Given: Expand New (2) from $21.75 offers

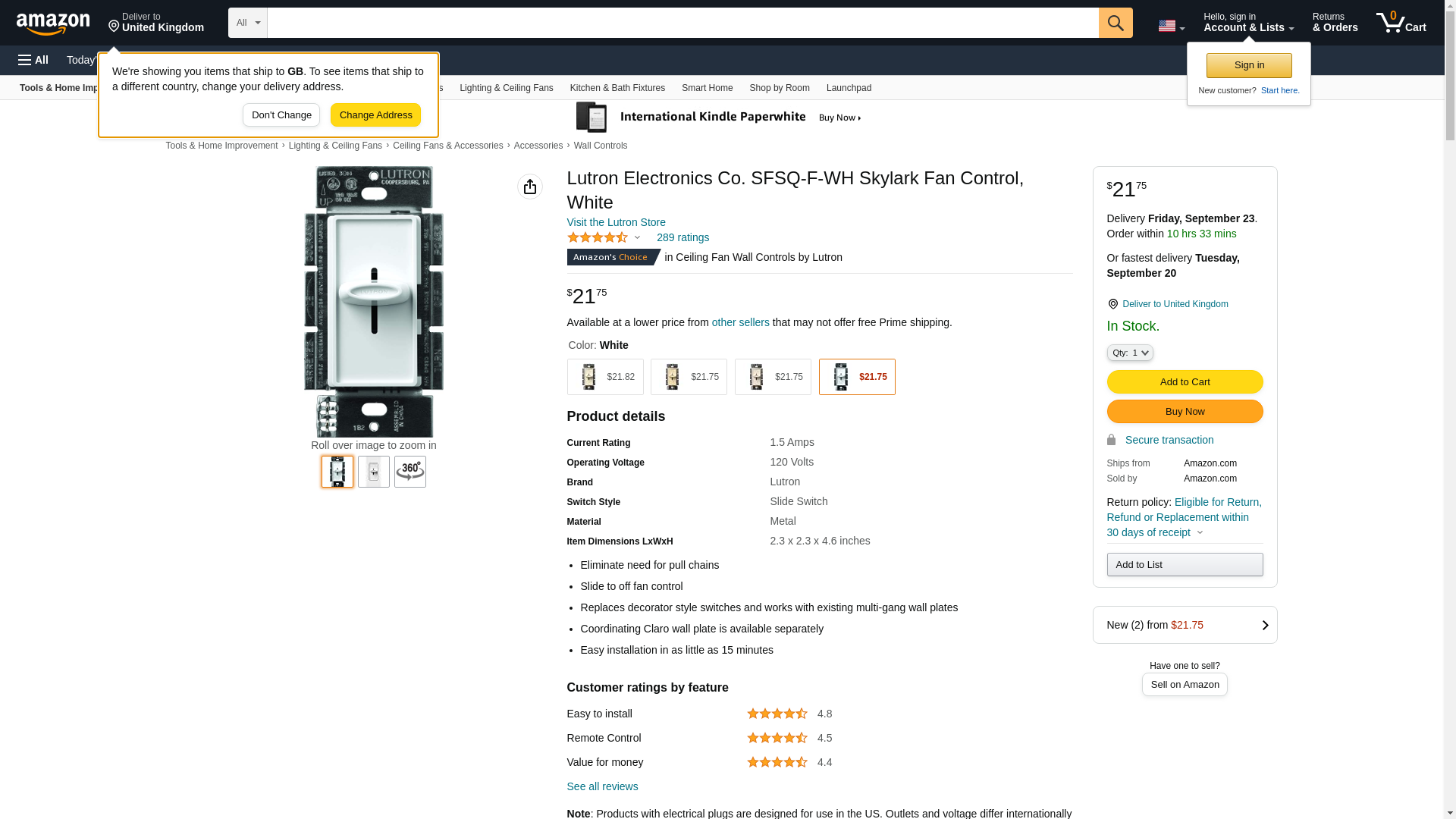Looking at the screenshot, I should 1184,625.
